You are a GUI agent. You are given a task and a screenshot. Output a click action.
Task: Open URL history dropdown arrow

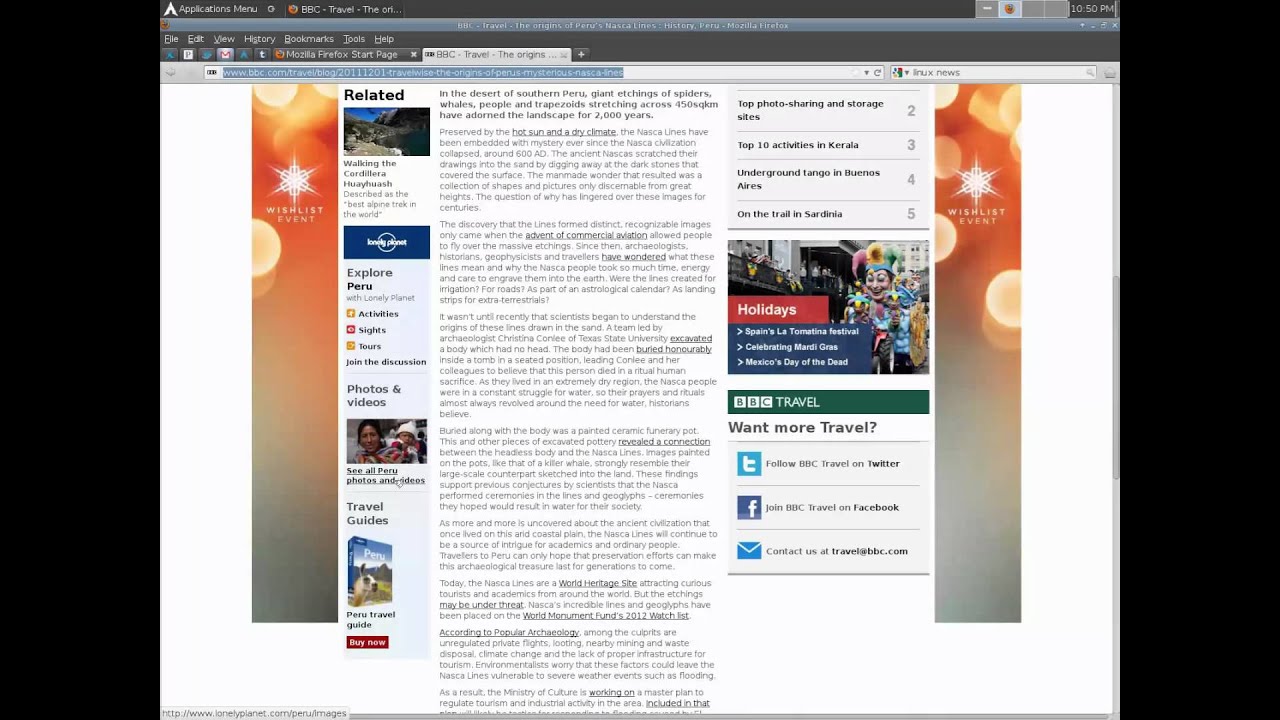(x=866, y=72)
